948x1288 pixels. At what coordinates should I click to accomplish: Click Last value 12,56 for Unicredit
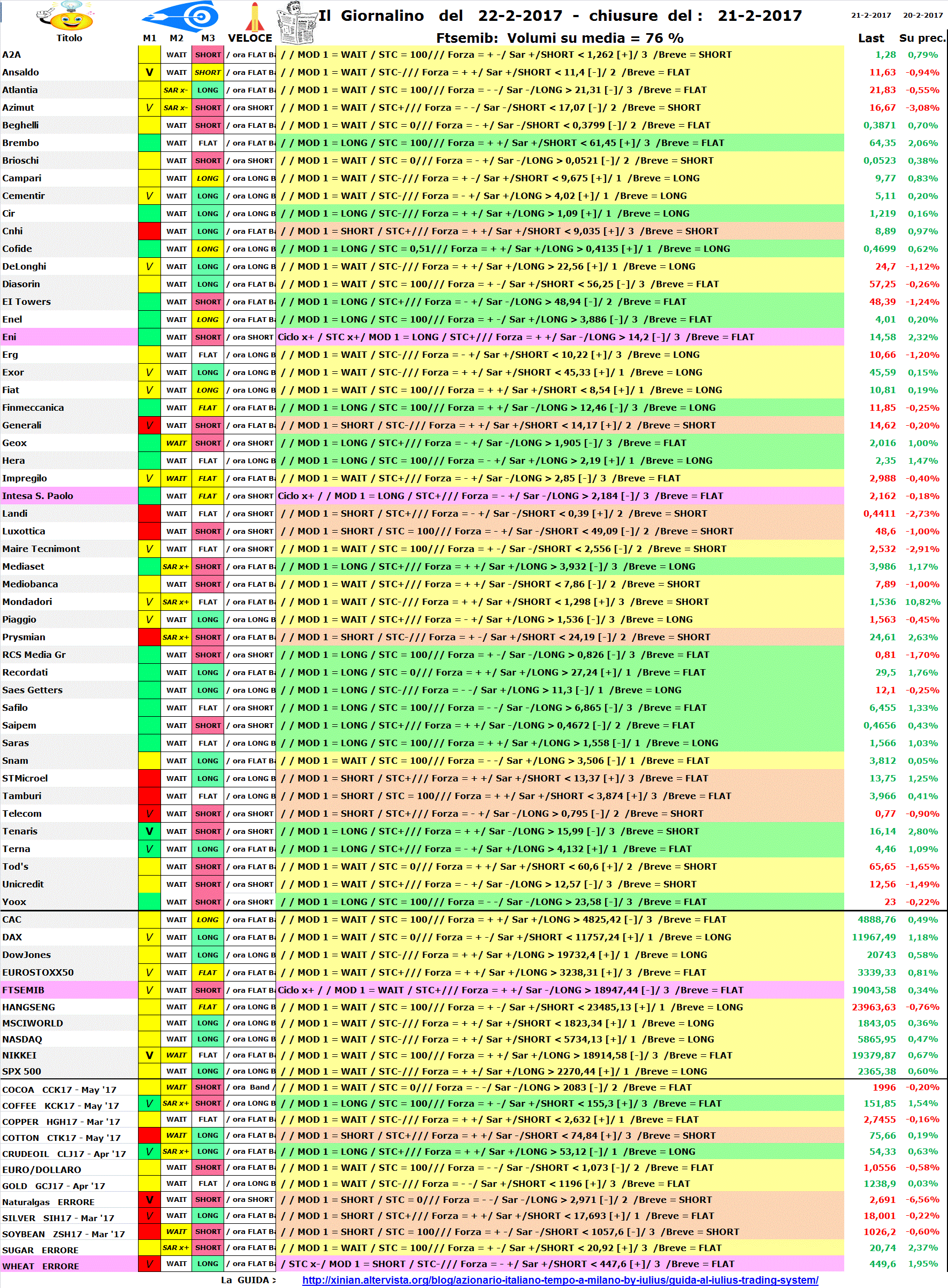click(882, 884)
